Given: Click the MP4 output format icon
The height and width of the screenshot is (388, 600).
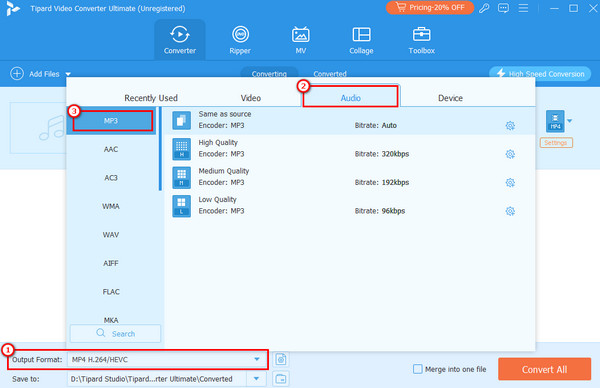Looking at the screenshot, I should 555,121.
